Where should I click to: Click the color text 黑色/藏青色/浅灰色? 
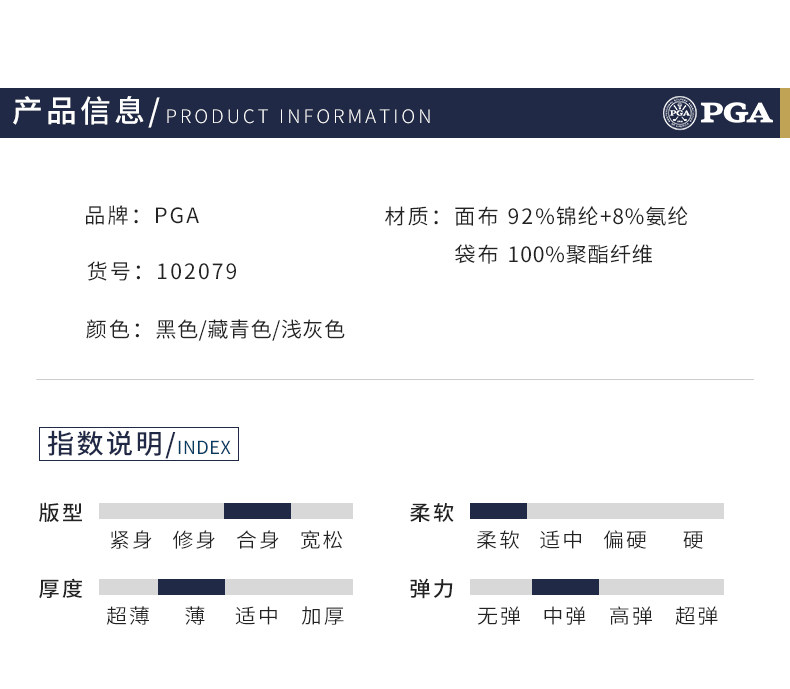250,329
